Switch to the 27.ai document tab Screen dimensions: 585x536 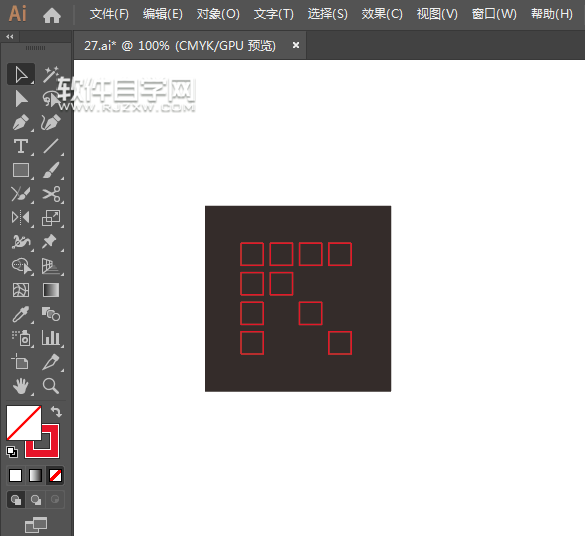180,46
